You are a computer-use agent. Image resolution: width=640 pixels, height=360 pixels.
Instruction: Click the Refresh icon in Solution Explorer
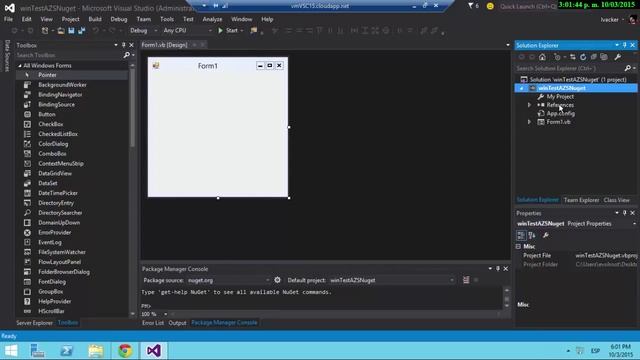(583, 57)
